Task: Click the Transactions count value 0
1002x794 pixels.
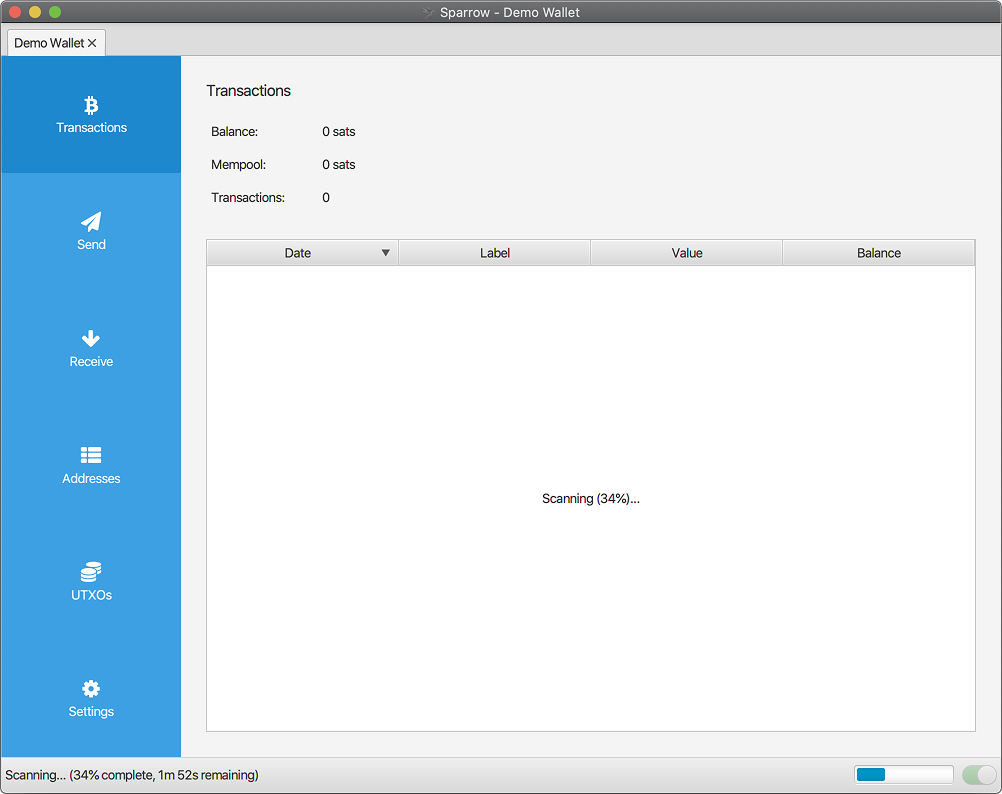Action: point(326,197)
